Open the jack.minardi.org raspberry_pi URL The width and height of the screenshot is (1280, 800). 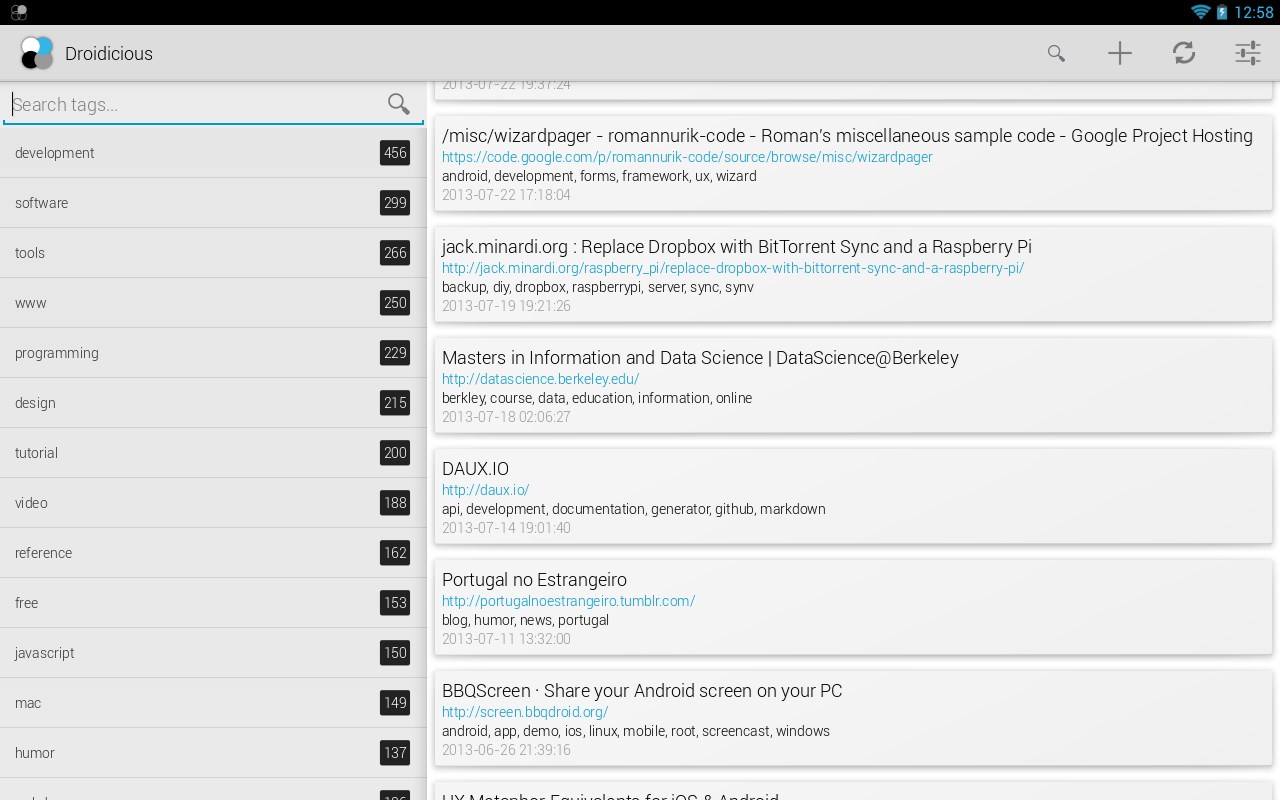click(733, 268)
